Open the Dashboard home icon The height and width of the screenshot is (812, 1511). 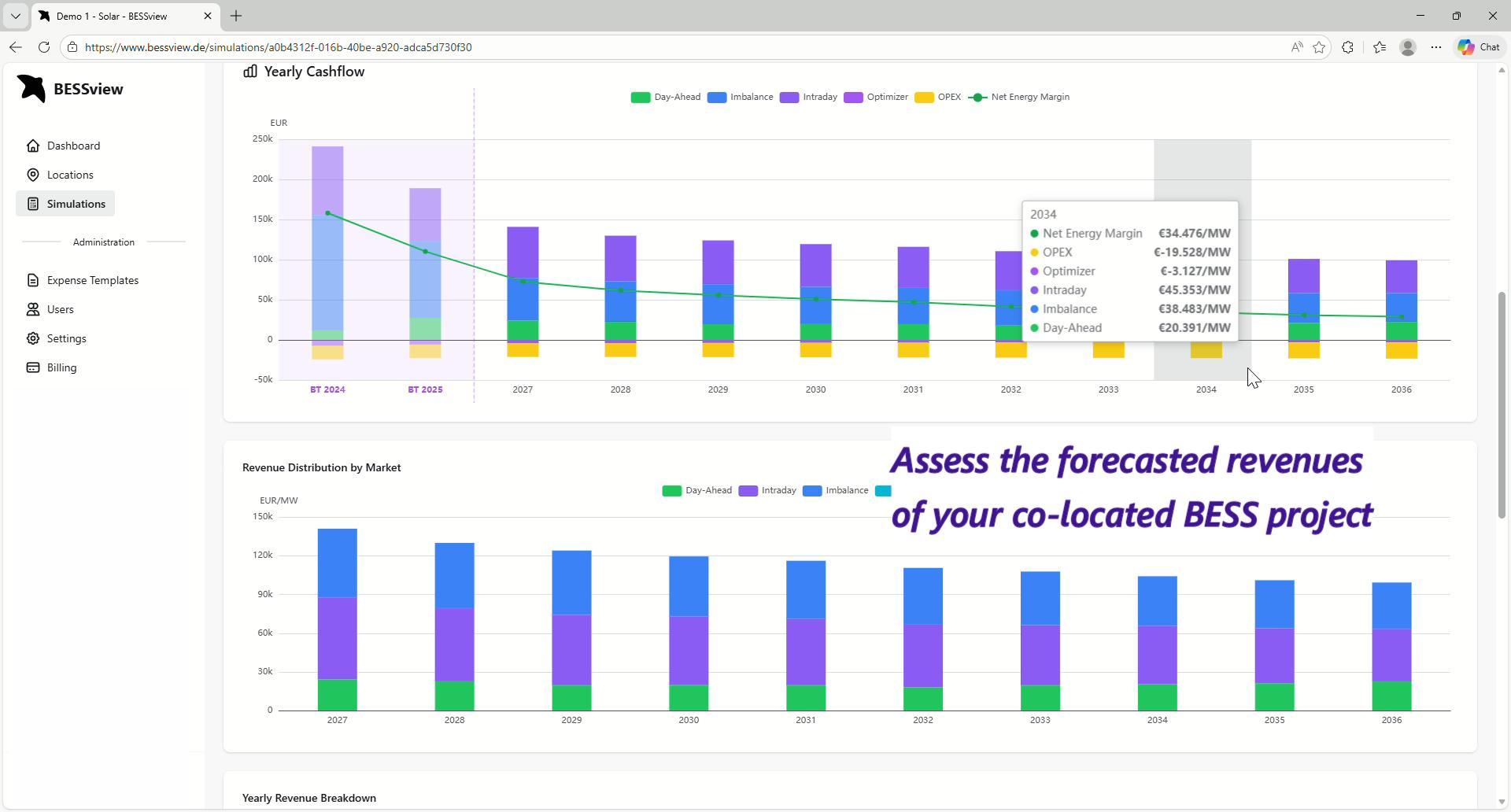33,146
